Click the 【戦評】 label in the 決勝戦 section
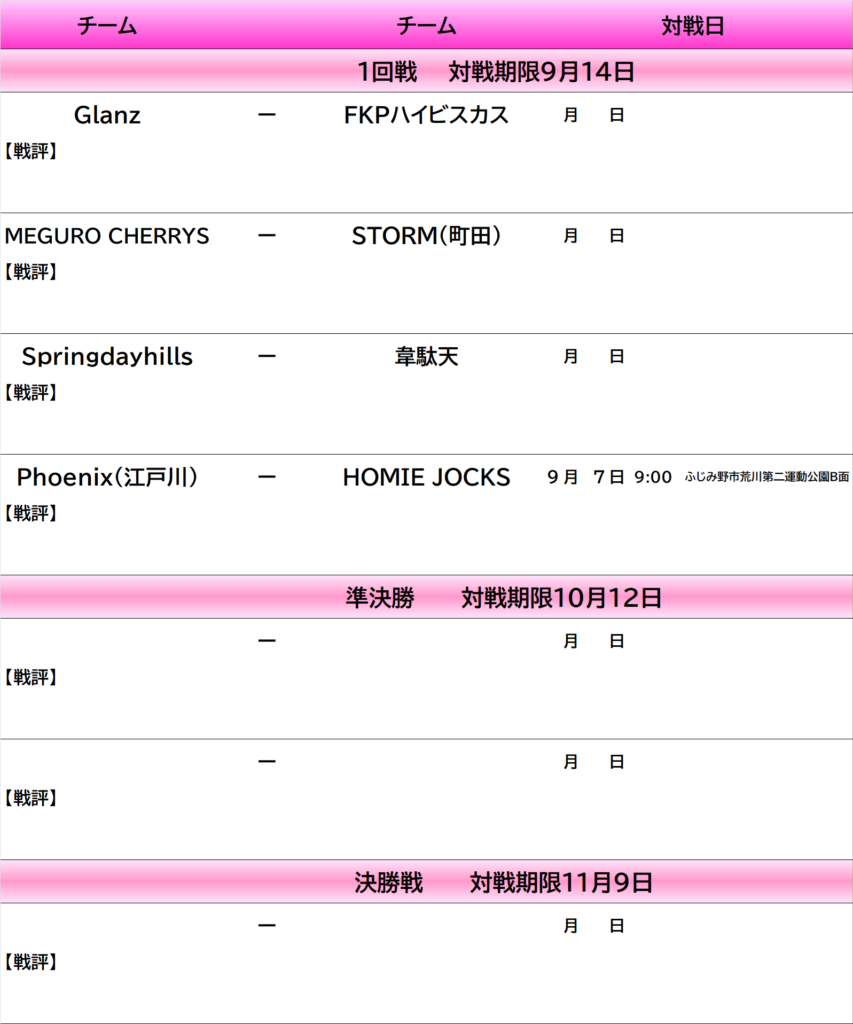Viewport: 853px width, 1024px height. [x=30, y=962]
